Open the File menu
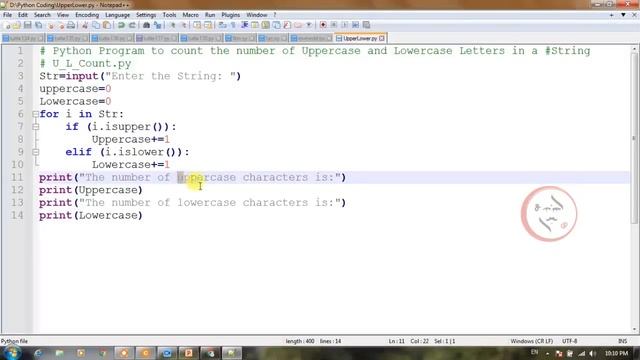 (x=7, y=15)
